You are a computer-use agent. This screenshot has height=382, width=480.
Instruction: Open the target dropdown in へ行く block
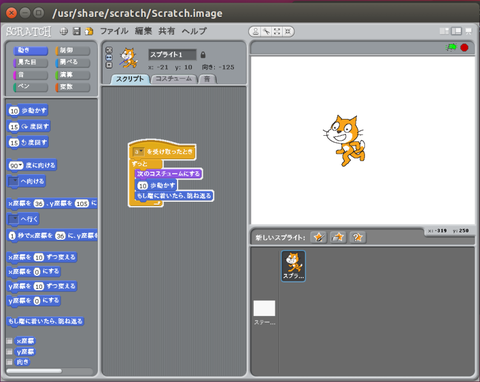click(13, 219)
